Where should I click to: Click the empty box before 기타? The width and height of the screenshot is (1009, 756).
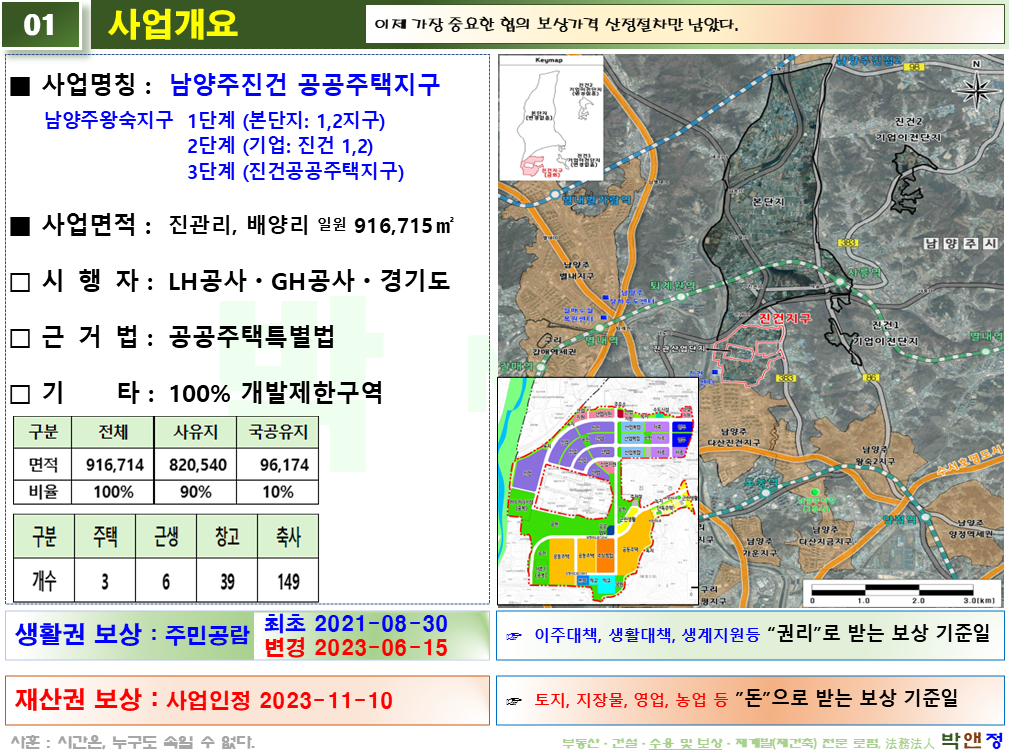(x=20, y=394)
